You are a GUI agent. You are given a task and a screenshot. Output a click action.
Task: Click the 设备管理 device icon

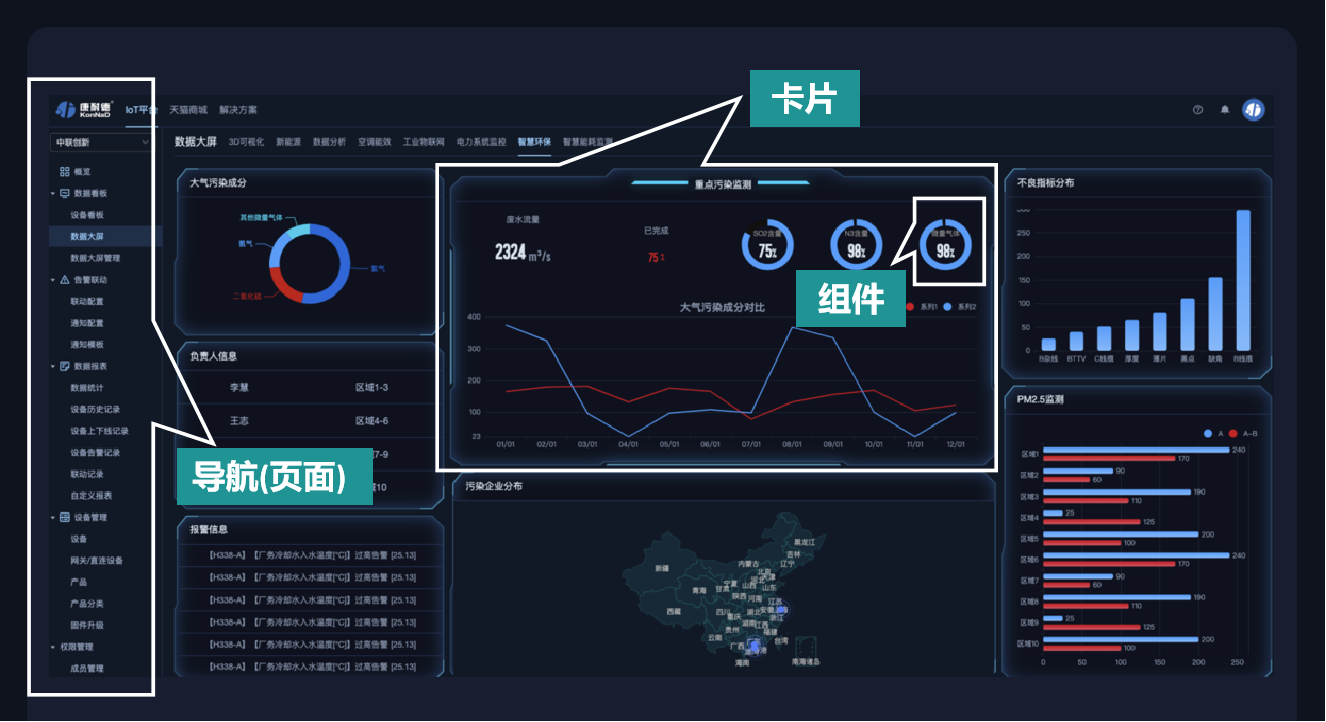[65, 517]
